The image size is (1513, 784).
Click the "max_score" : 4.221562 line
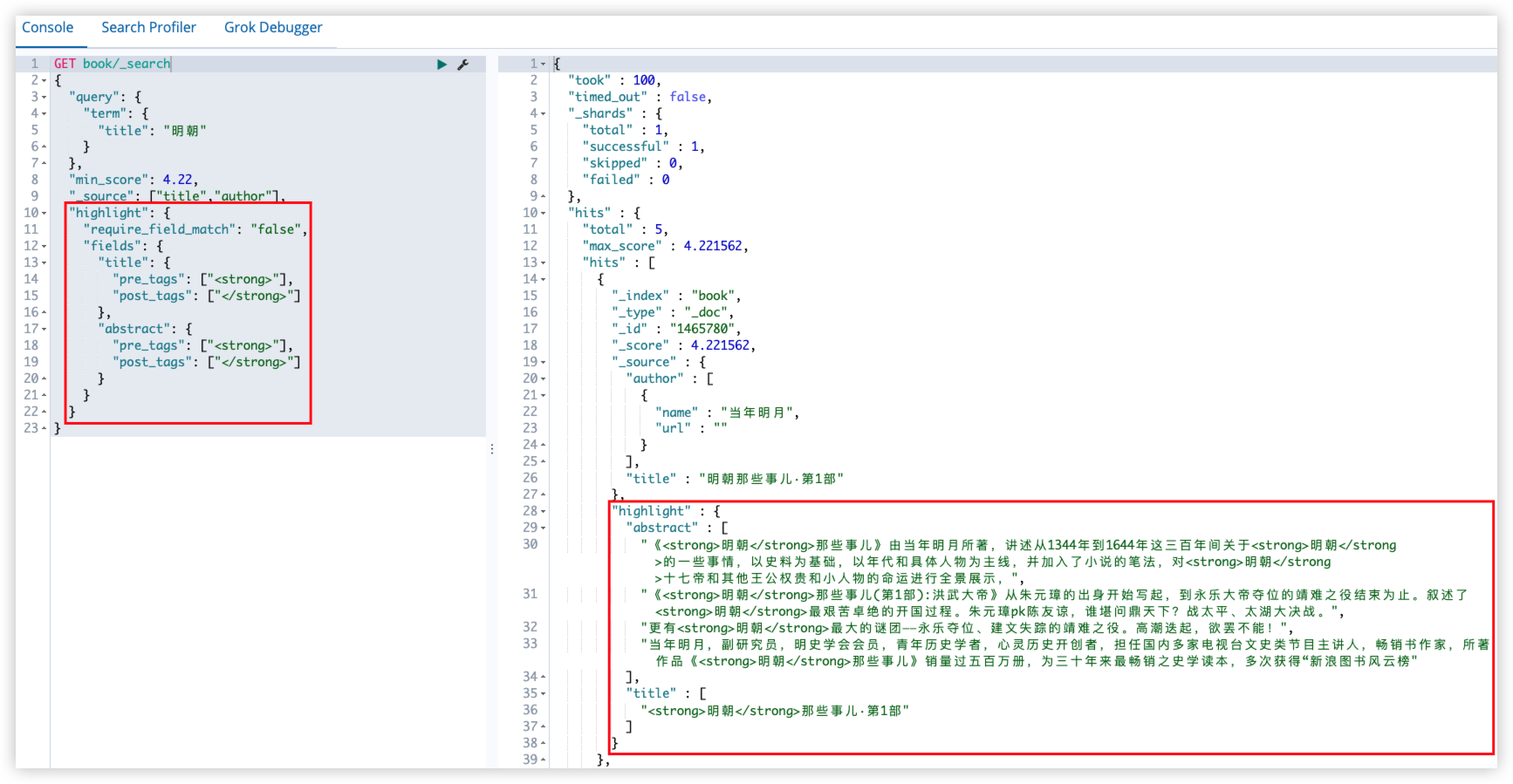(x=665, y=246)
